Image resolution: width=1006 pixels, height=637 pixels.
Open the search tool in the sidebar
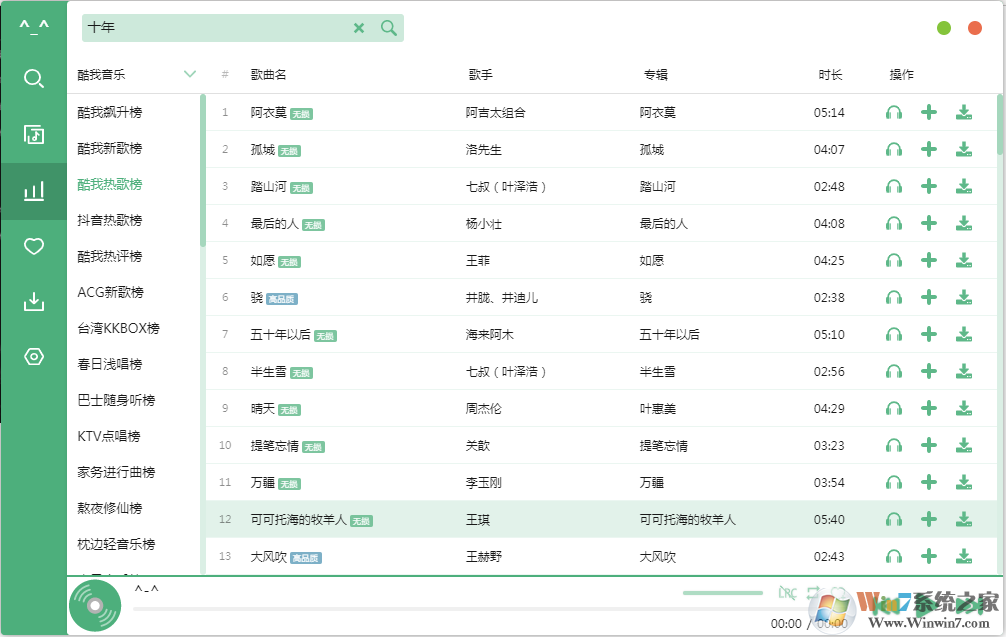click(x=33, y=78)
